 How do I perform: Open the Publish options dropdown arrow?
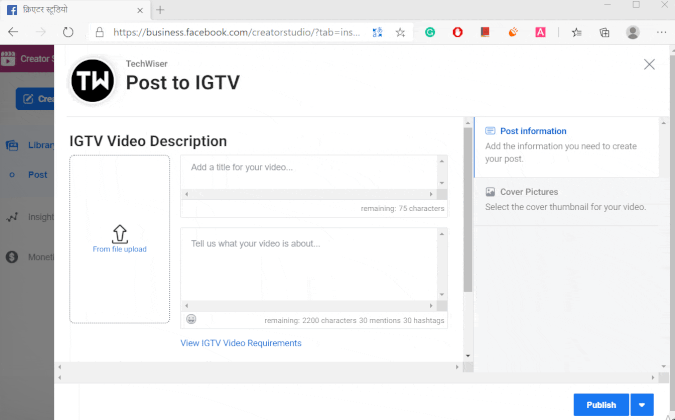pos(642,405)
